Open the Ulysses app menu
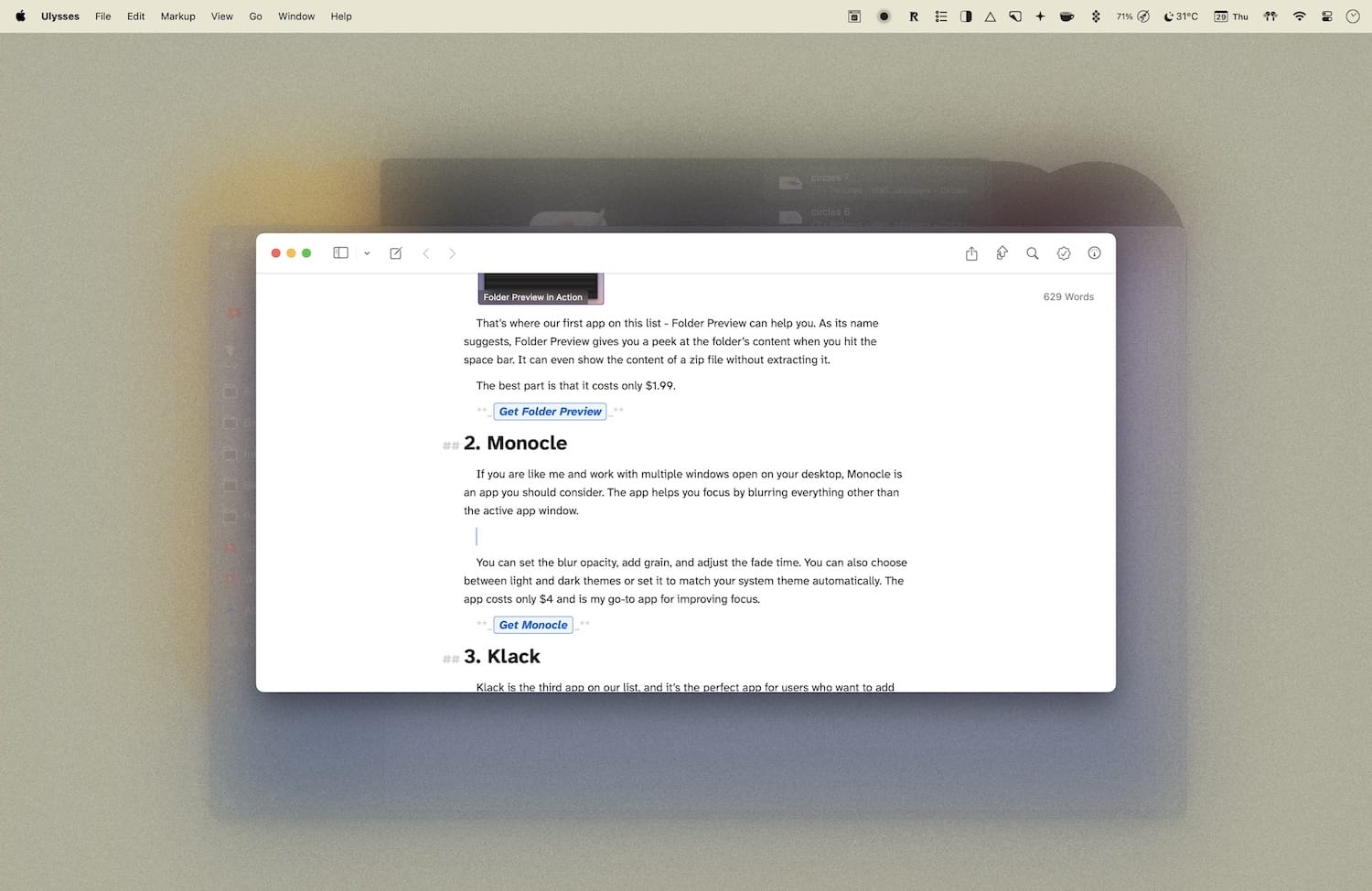The height and width of the screenshot is (891, 1372). 60,16
